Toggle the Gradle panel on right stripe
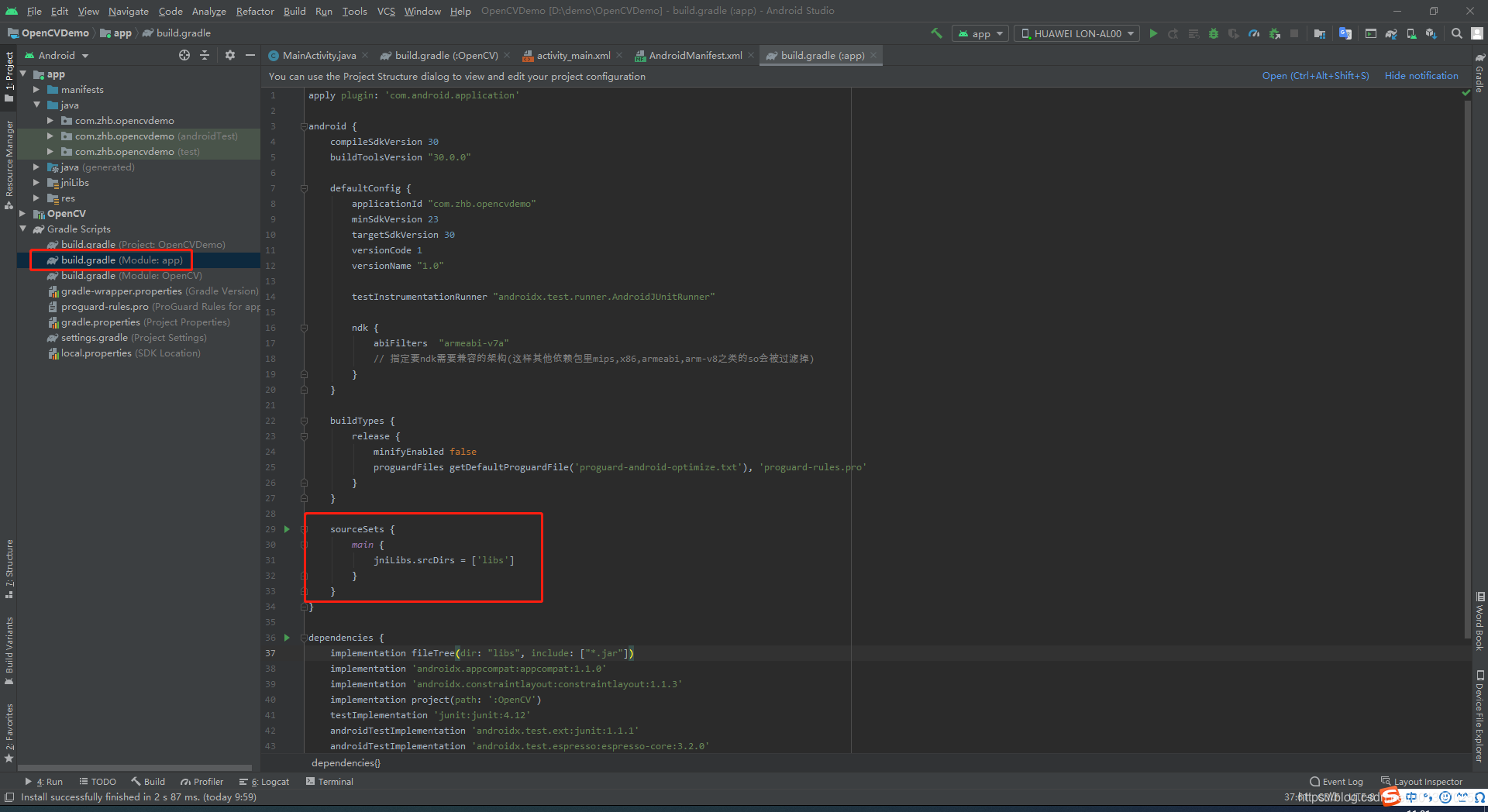The image size is (1488, 812). point(1479,73)
